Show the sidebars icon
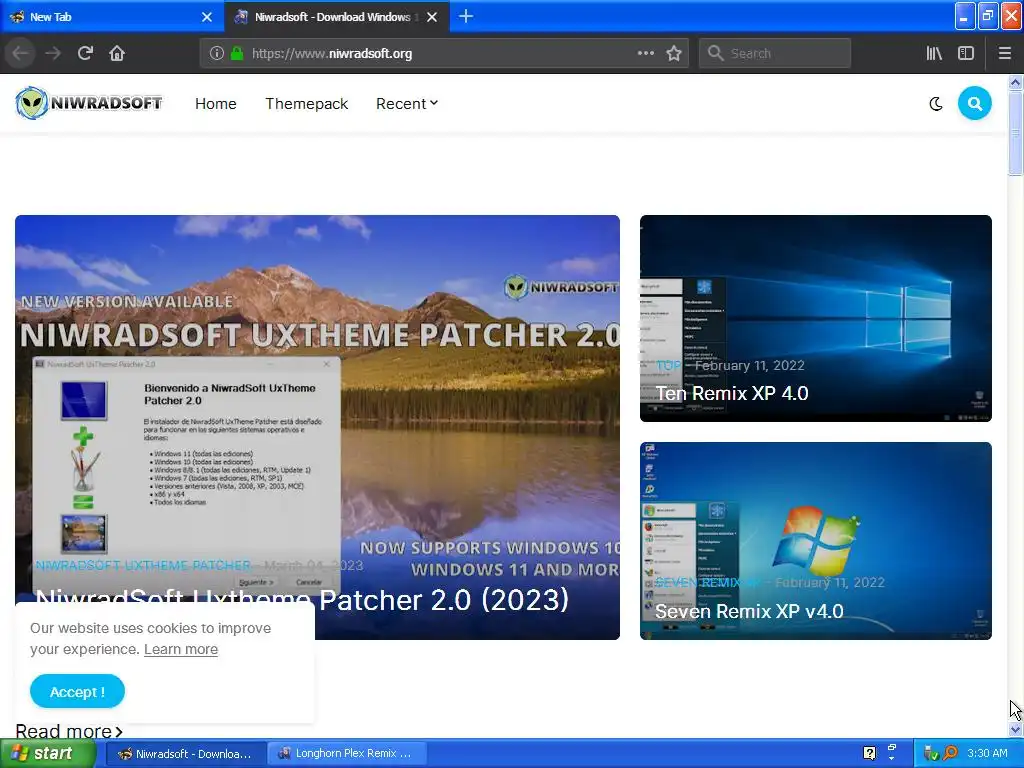 coord(966,53)
